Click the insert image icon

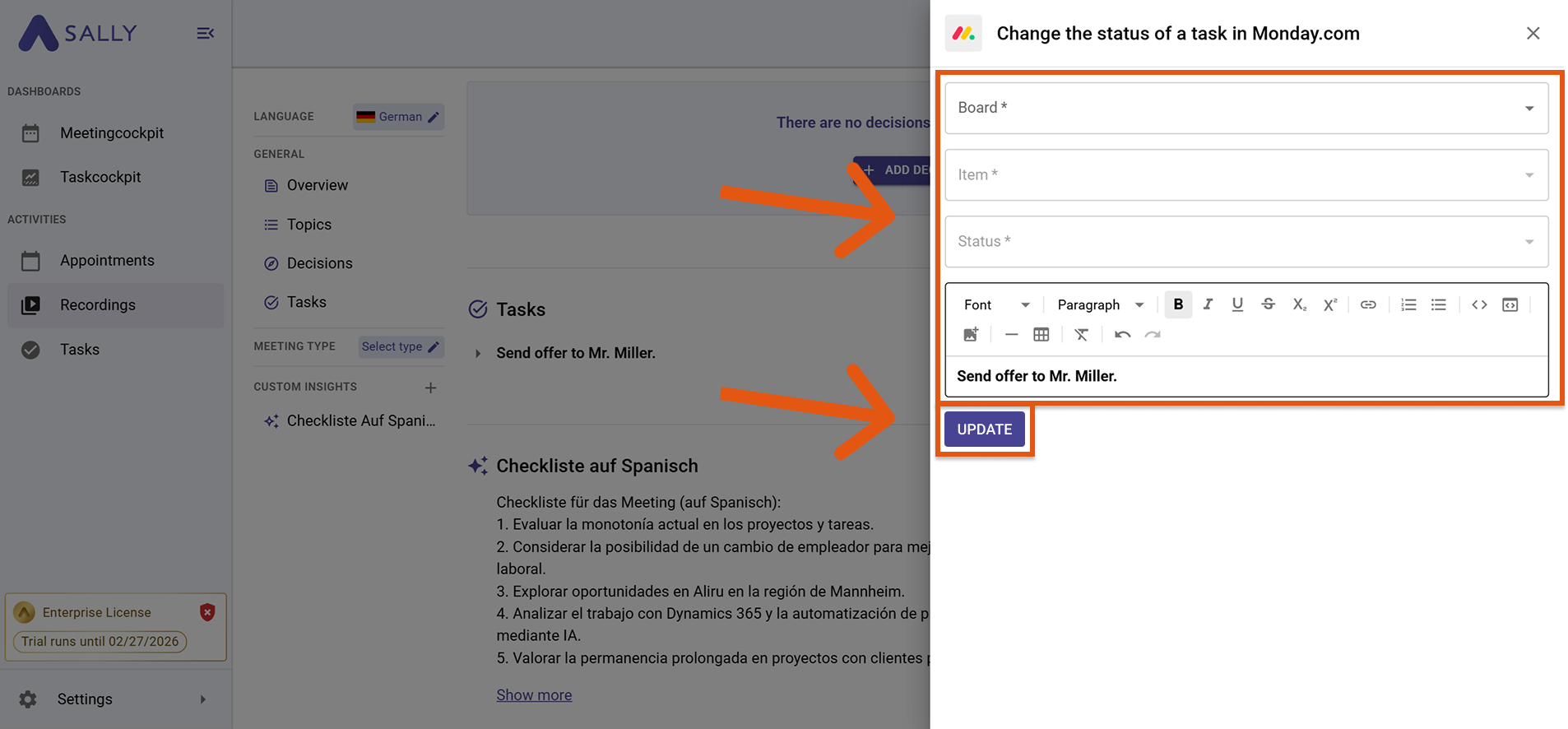click(x=971, y=334)
